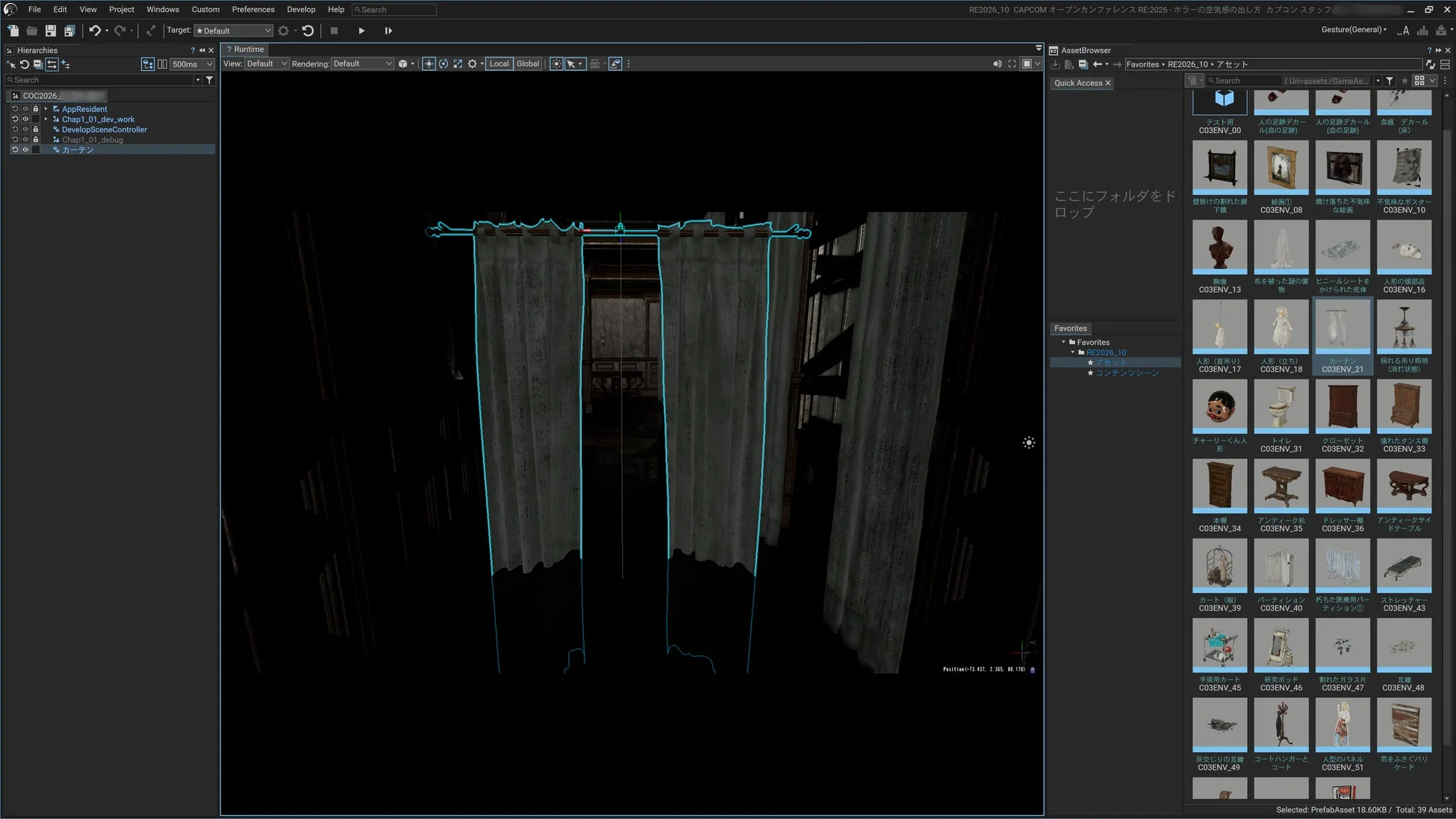The width and height of the screenshot is (1456, 819).
Task: Switch to Global coordinate mode
Action: point(528,64)
